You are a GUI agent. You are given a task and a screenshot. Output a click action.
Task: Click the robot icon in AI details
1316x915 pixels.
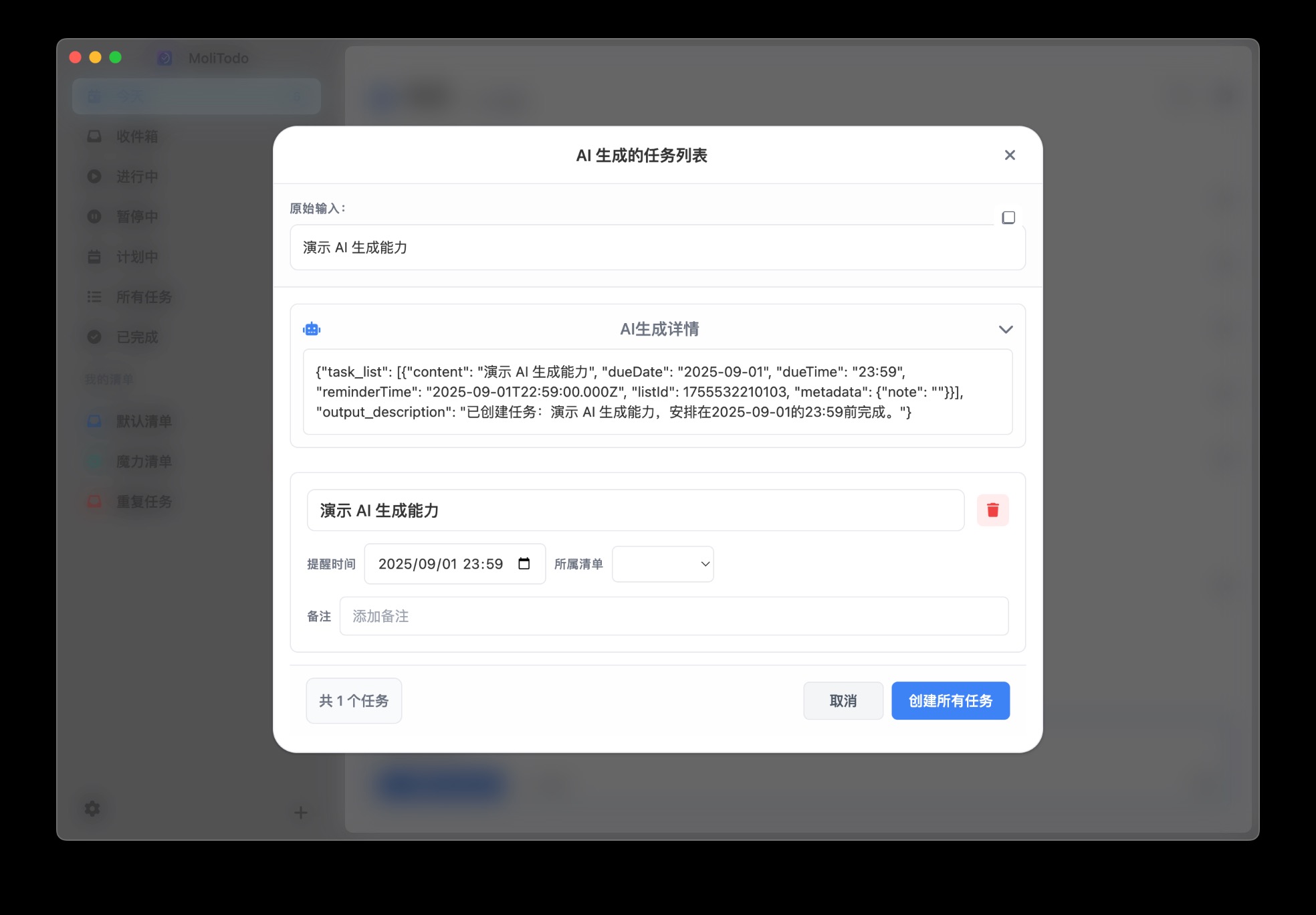[312, 329]
